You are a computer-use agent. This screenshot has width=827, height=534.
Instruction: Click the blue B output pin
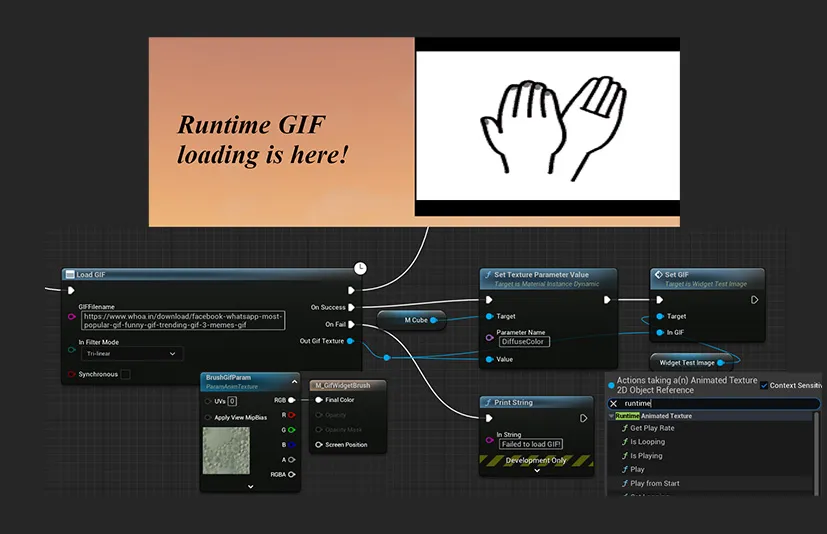pyautogui.click(x=292, y=445)
